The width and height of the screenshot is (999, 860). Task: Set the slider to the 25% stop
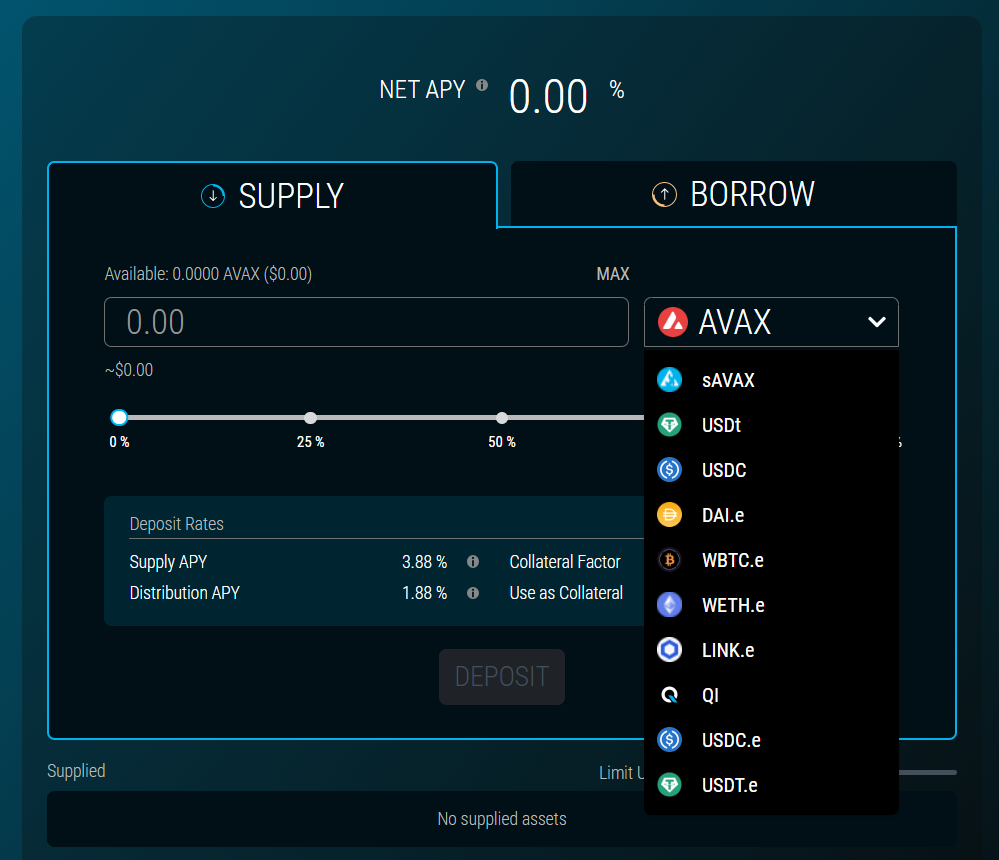pos(310,418)
